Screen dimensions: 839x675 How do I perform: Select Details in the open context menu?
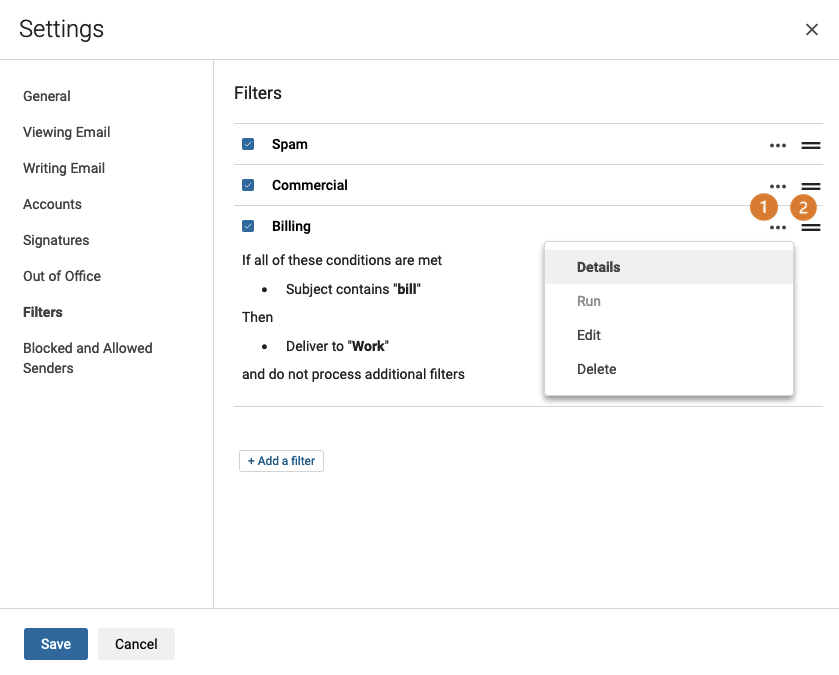pyautogui.click(x=598, y=267)
